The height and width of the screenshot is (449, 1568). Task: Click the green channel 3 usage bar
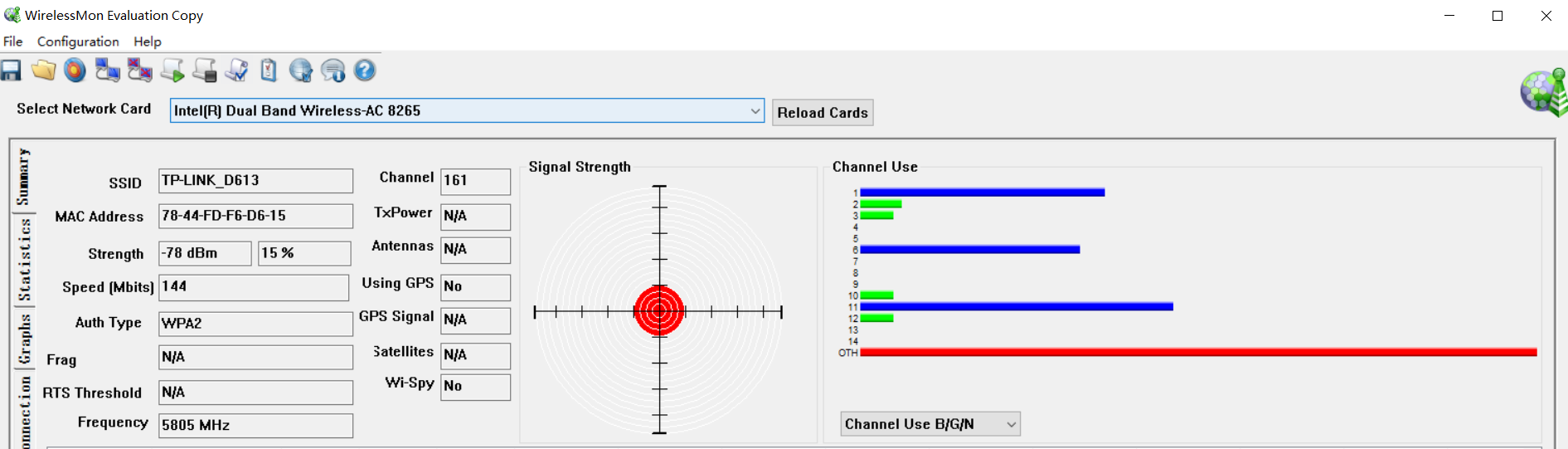click(876, 216)
